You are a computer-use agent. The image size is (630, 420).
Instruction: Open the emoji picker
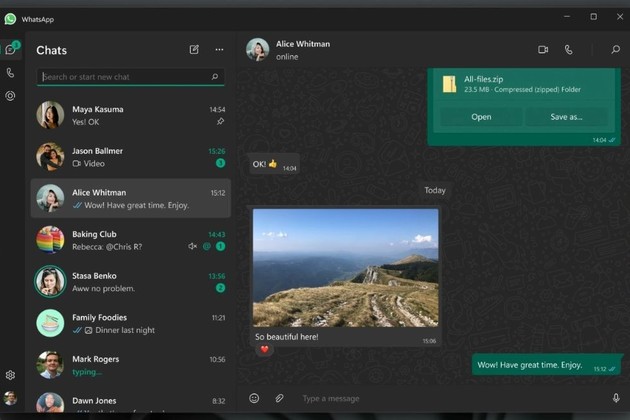coord(254,398)
